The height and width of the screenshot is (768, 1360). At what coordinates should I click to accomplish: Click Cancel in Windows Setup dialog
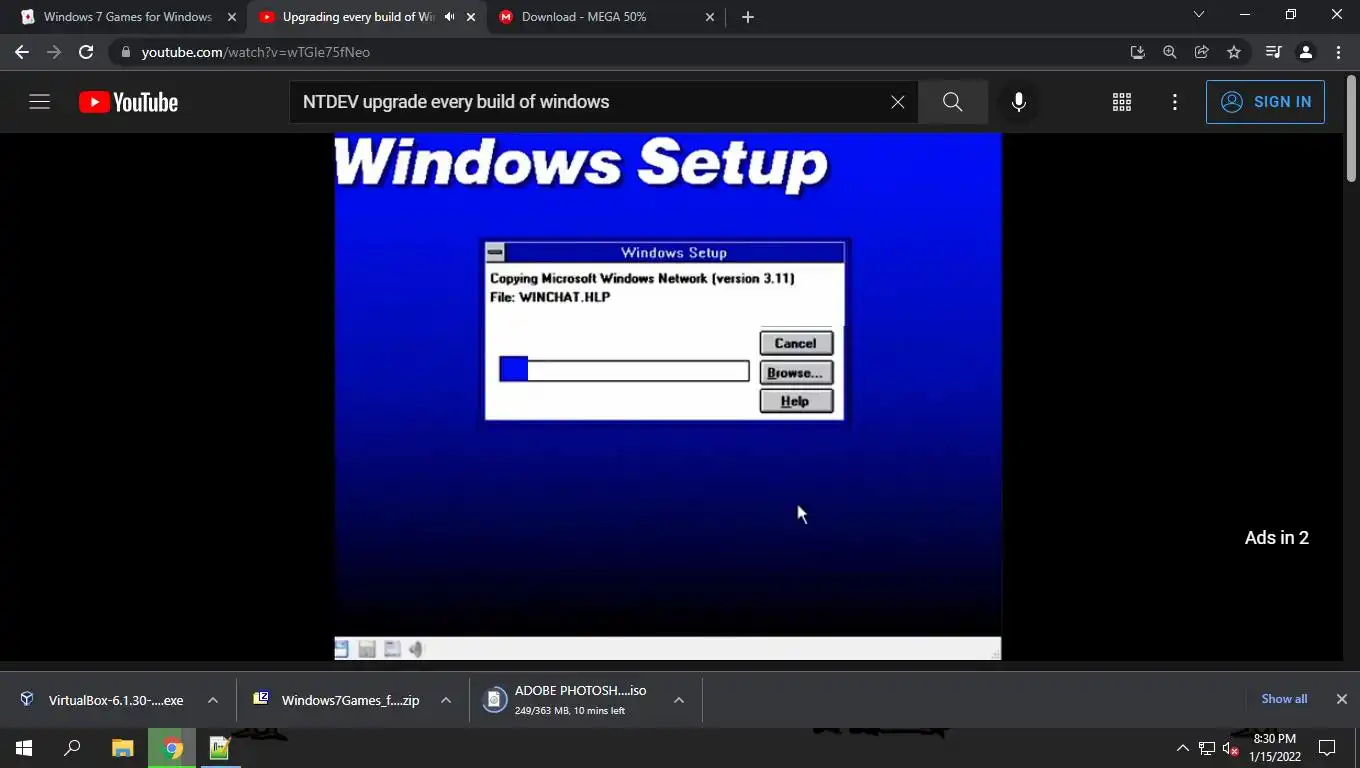tap(796, 343)
